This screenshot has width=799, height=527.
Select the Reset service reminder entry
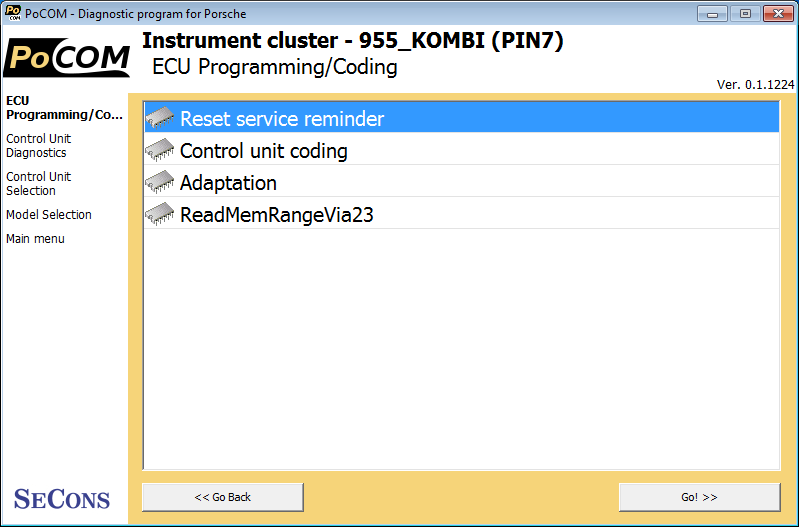tap(282, 119)
